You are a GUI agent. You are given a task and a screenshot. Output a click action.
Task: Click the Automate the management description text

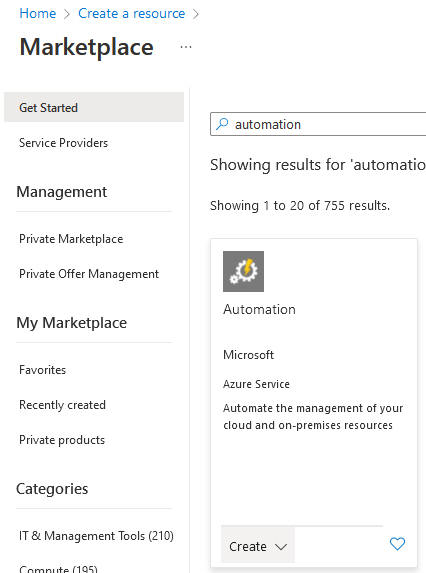313,417
